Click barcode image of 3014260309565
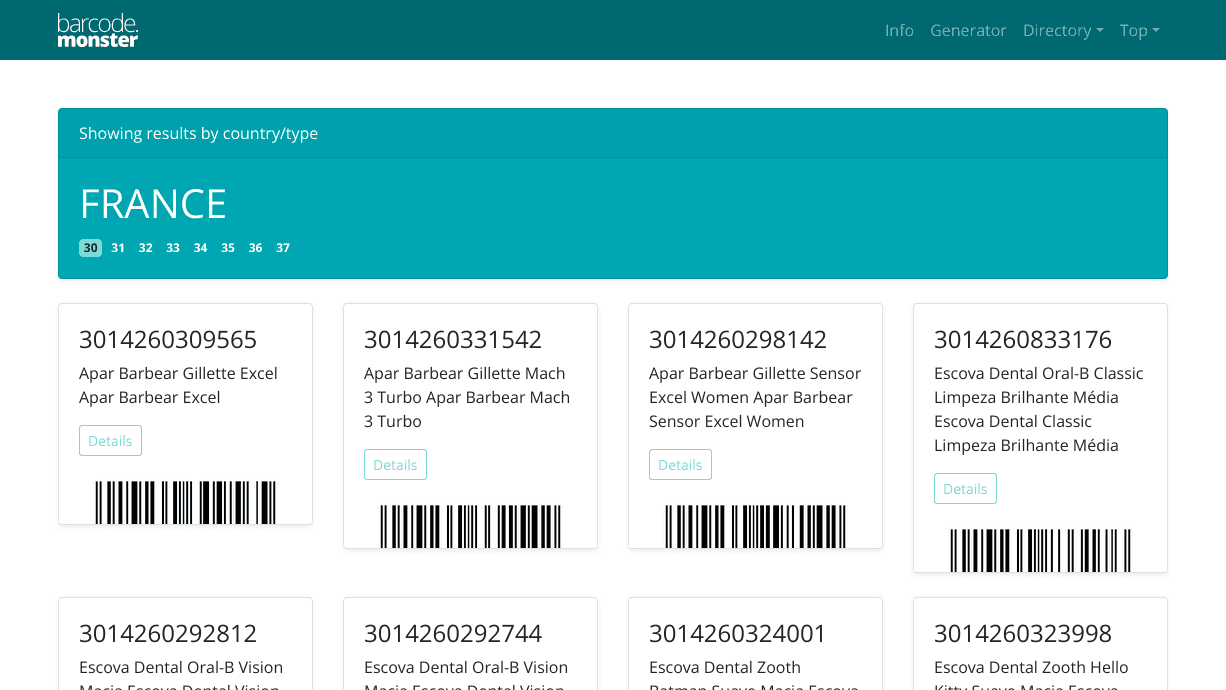Image resolution: width=1226 pixels, height=690 pixels. tap(185, 502)
